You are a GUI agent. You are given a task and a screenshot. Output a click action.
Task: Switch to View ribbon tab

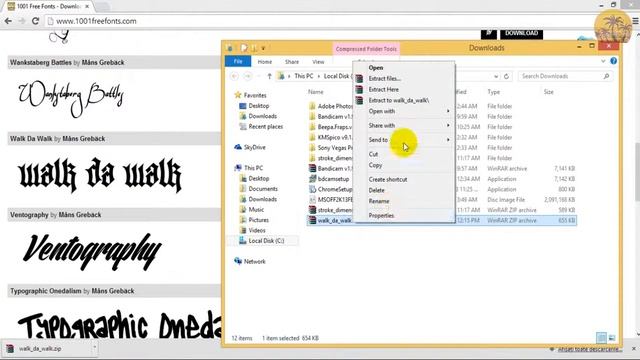318,62
